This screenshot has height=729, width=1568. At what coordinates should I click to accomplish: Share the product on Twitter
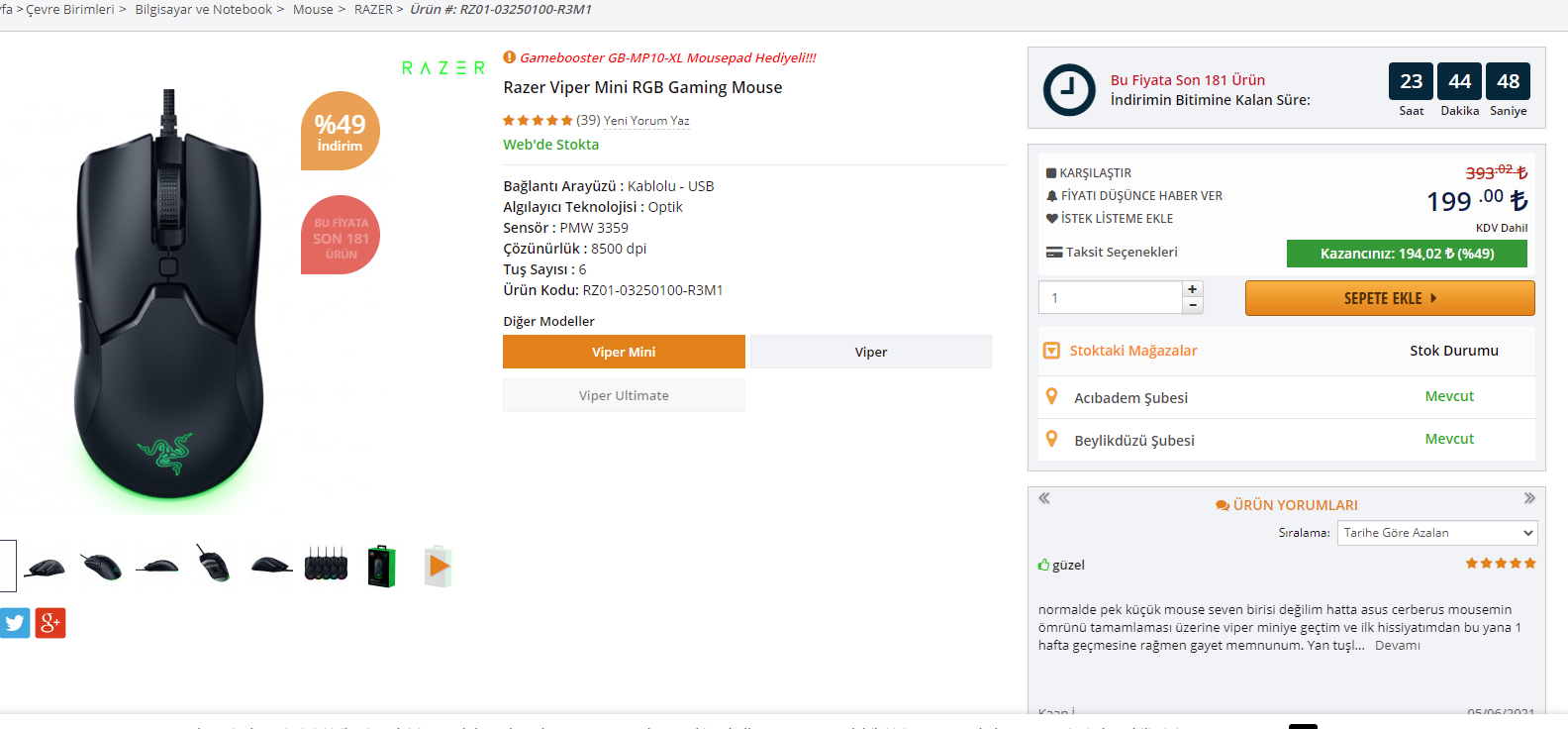point(15,623)
